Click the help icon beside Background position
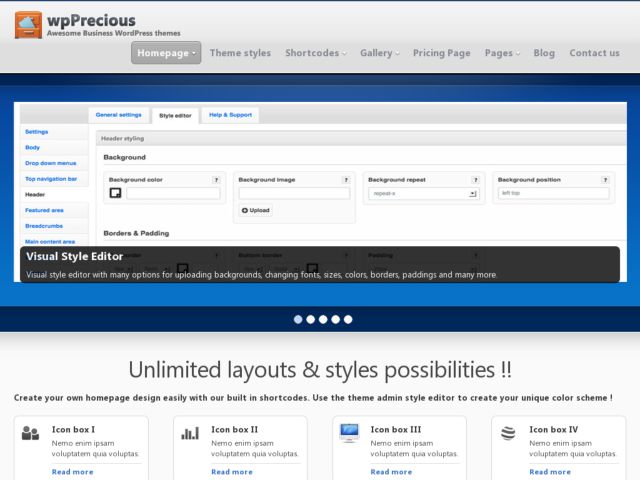The image size is (640, 480). click(x=605, y=180)
